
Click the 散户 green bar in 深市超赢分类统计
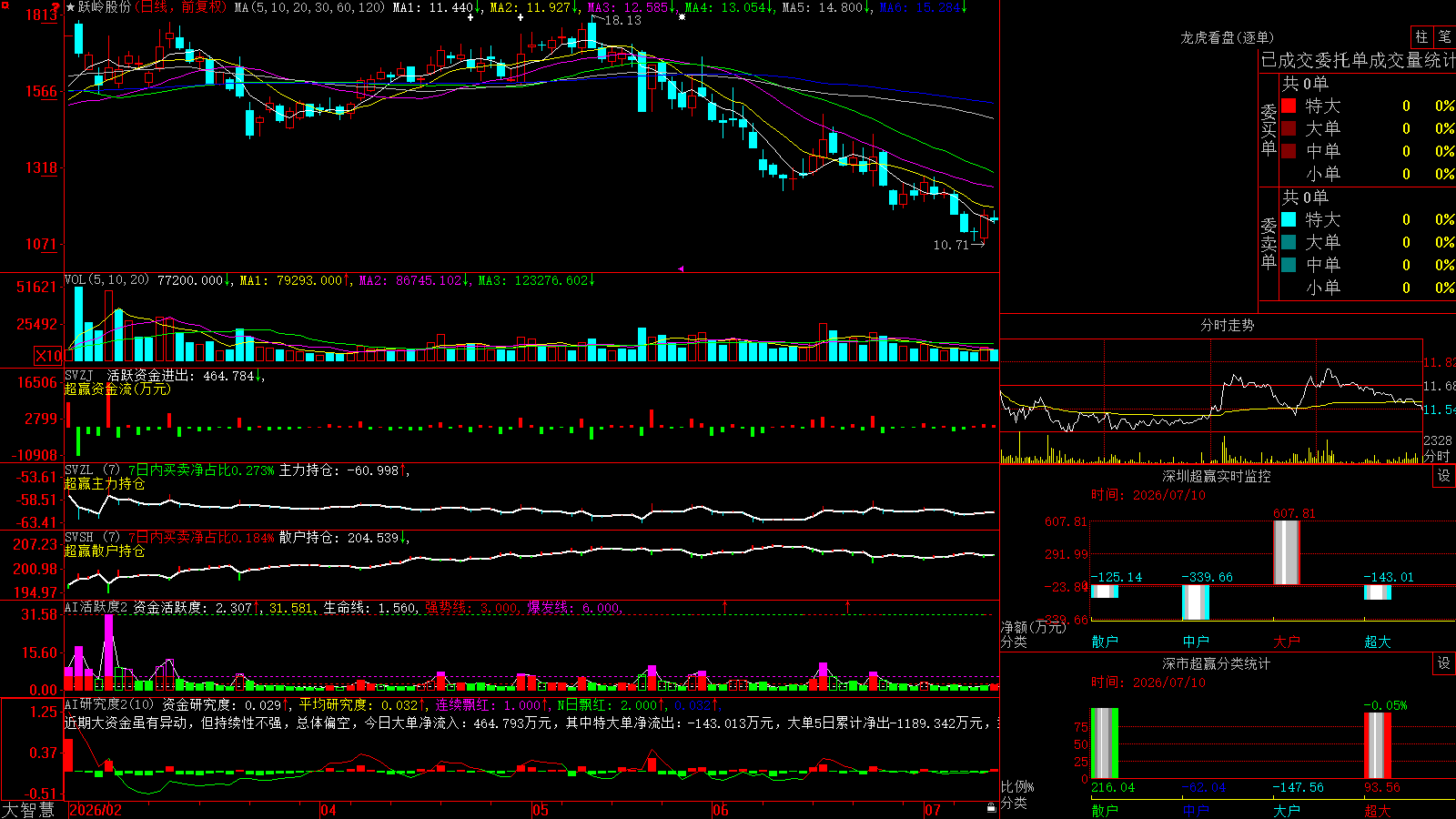tap(1104, 743)
